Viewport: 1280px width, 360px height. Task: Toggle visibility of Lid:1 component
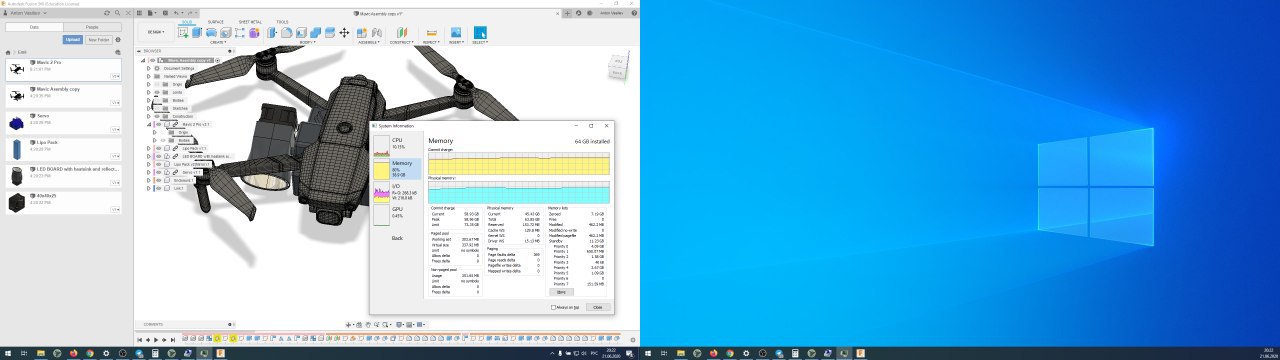[x=159, y=187]
